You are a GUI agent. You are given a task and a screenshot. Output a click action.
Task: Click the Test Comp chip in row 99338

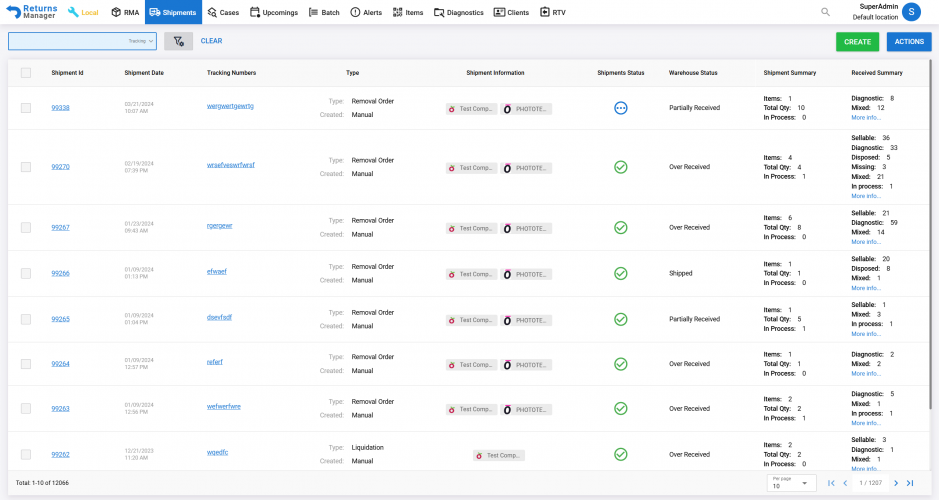click(x=471, y=109)
